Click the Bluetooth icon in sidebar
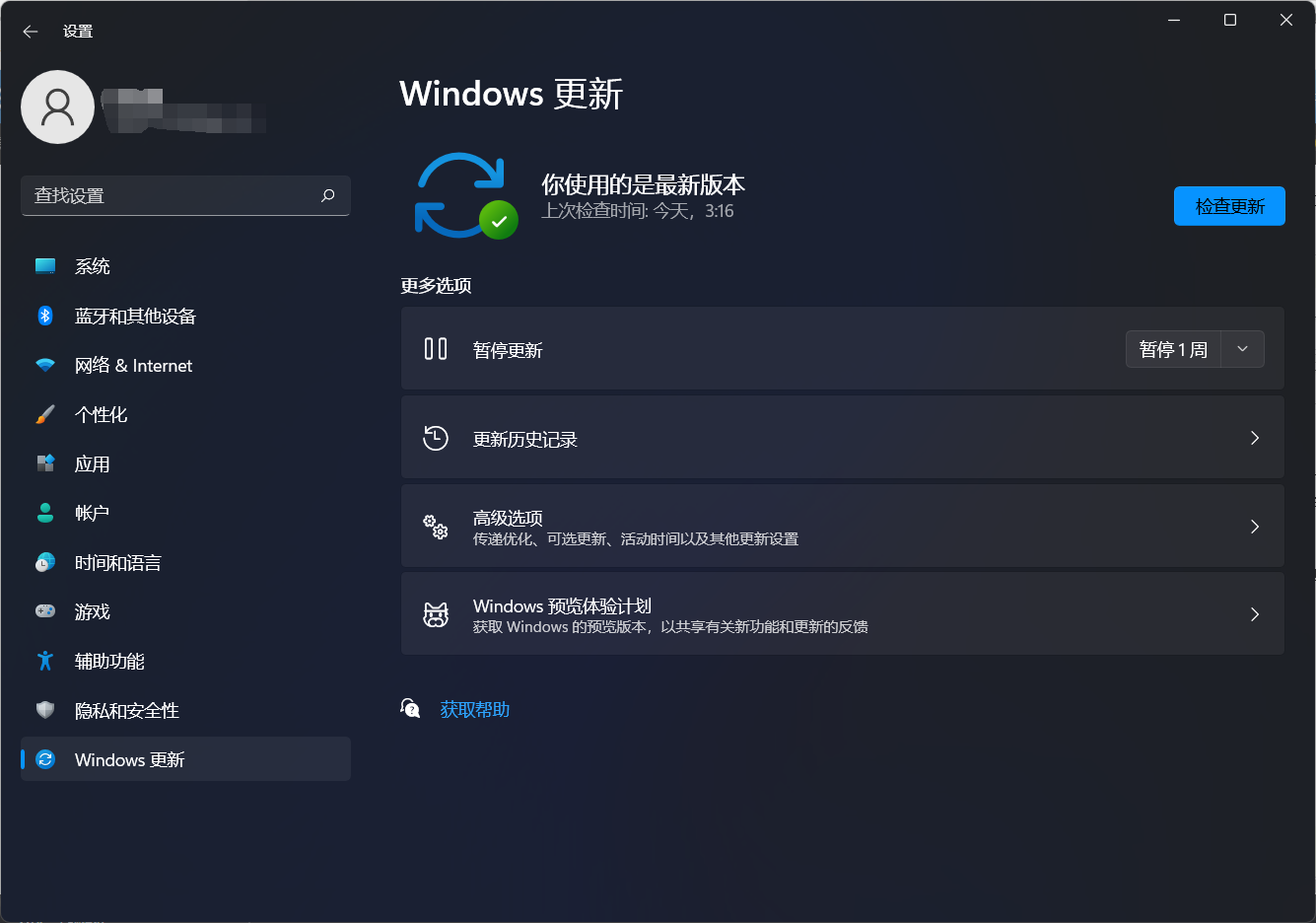 (45, 316)
